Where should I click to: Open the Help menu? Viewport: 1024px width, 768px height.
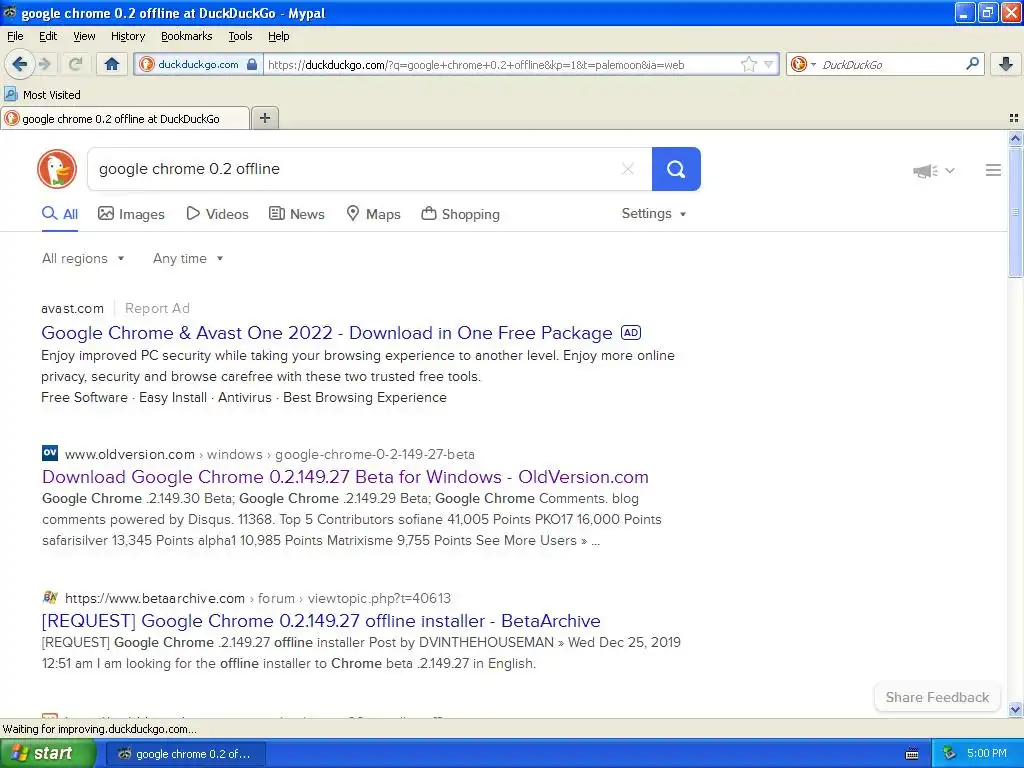pos(278,36)
